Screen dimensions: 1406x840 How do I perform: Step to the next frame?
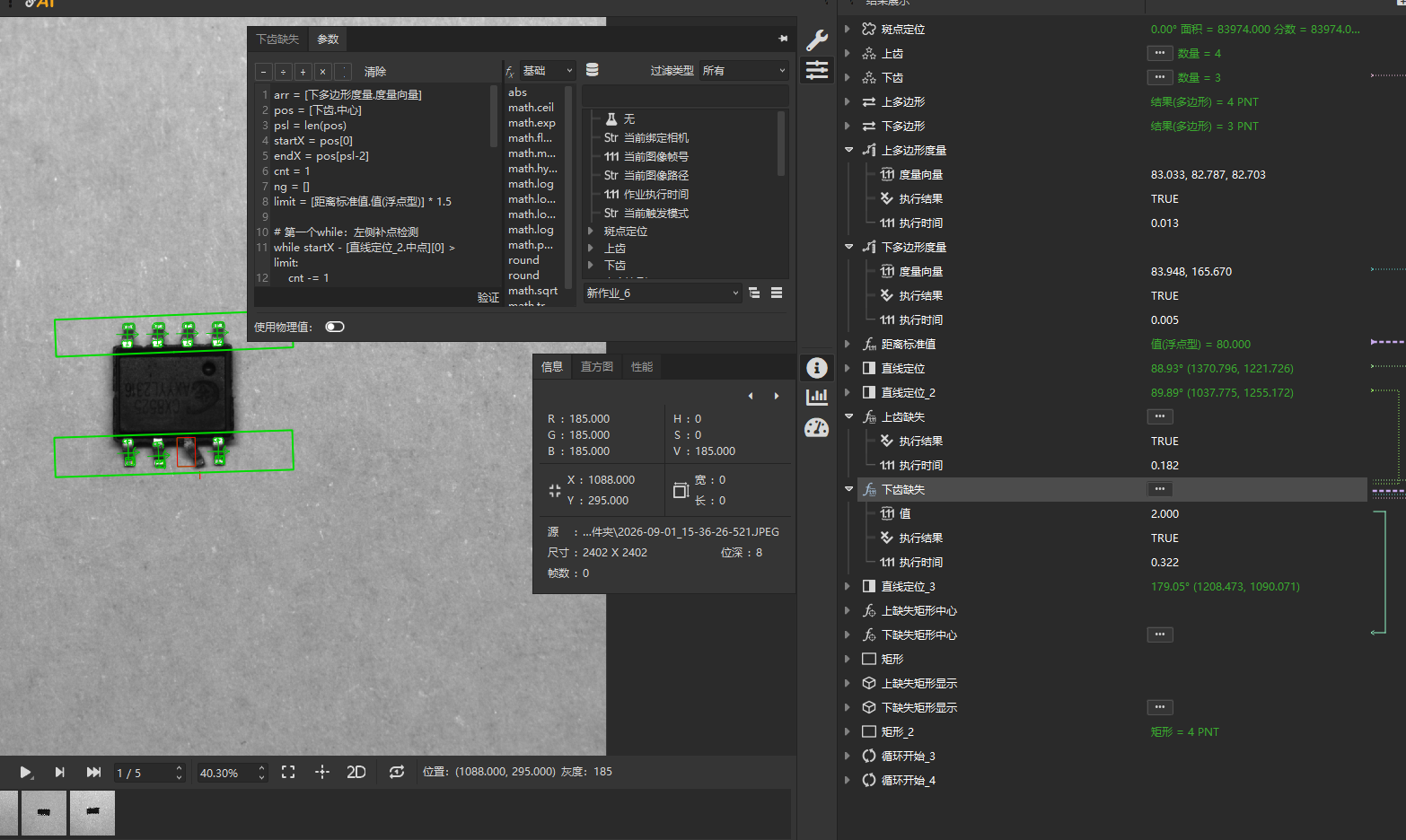pos(59,772)
